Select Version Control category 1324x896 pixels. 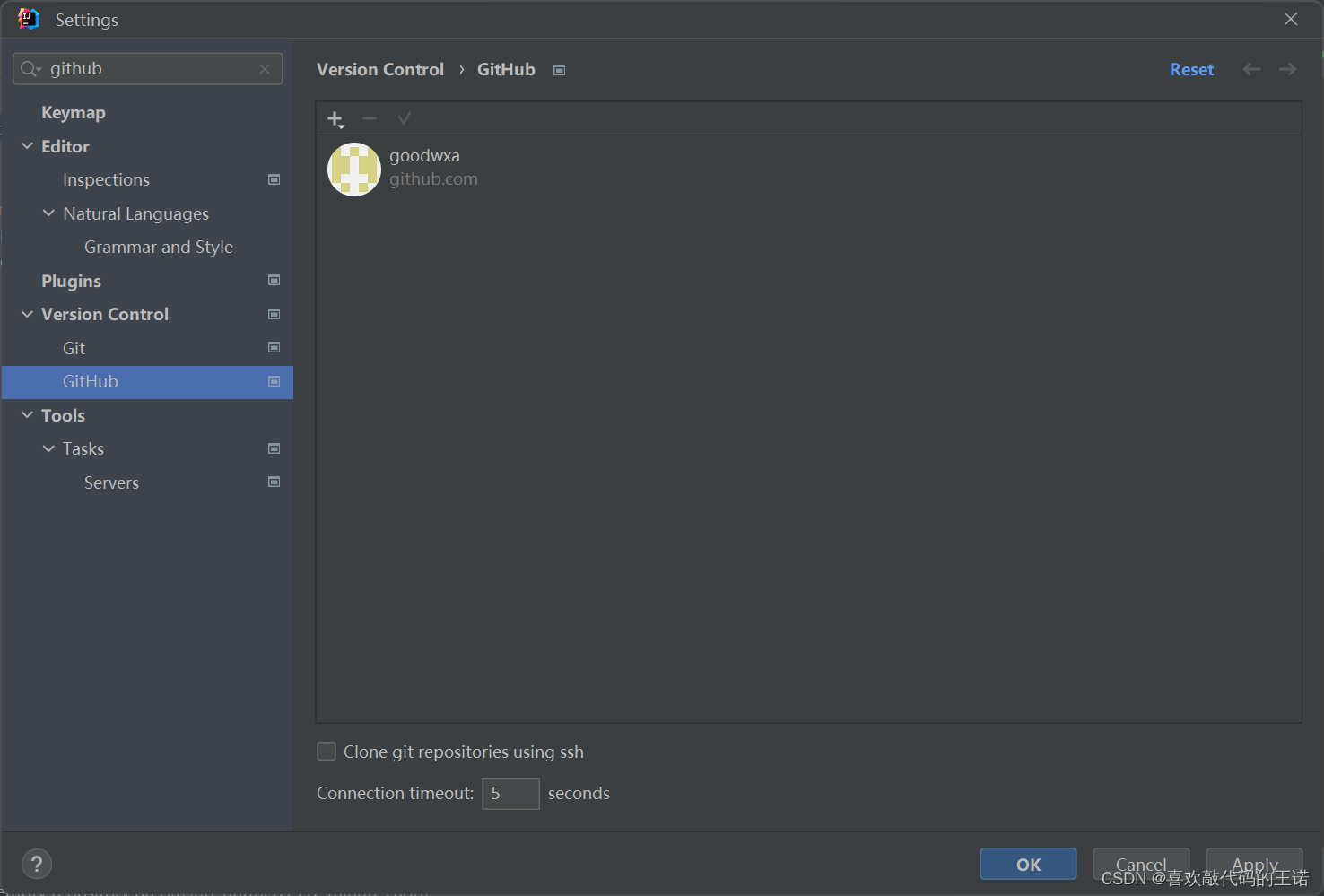(105, 314)
